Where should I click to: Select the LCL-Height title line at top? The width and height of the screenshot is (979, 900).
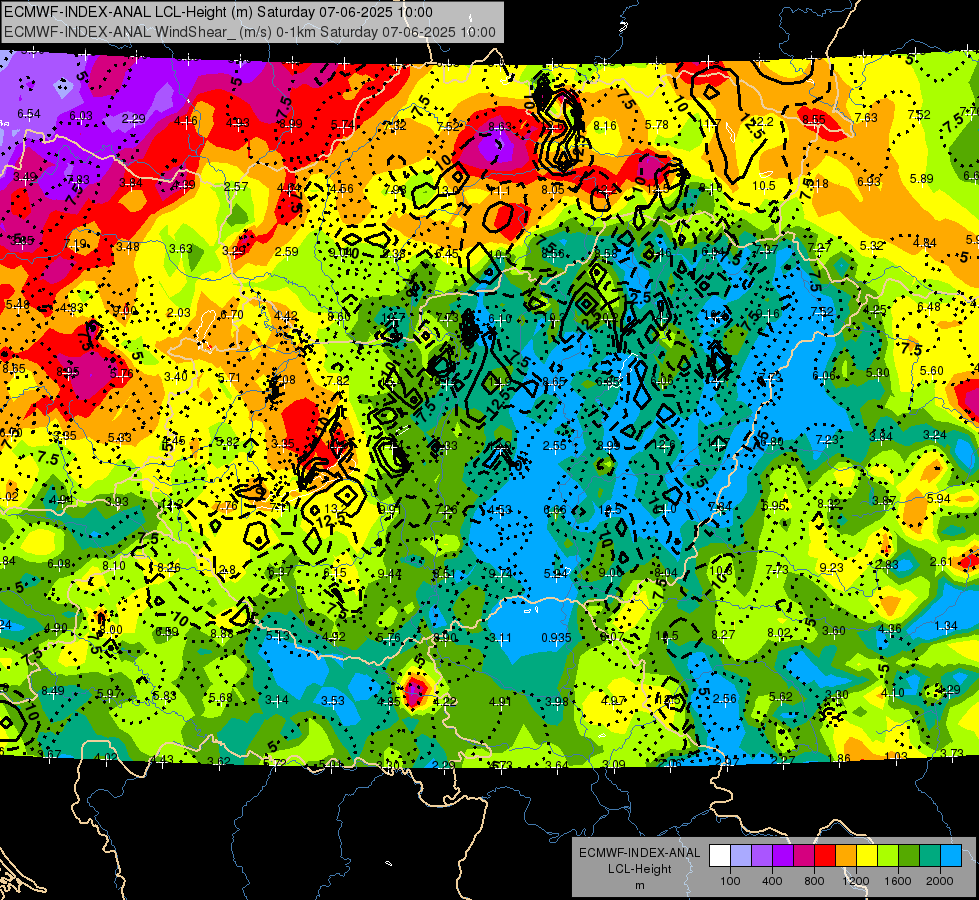tap(219, 12)
